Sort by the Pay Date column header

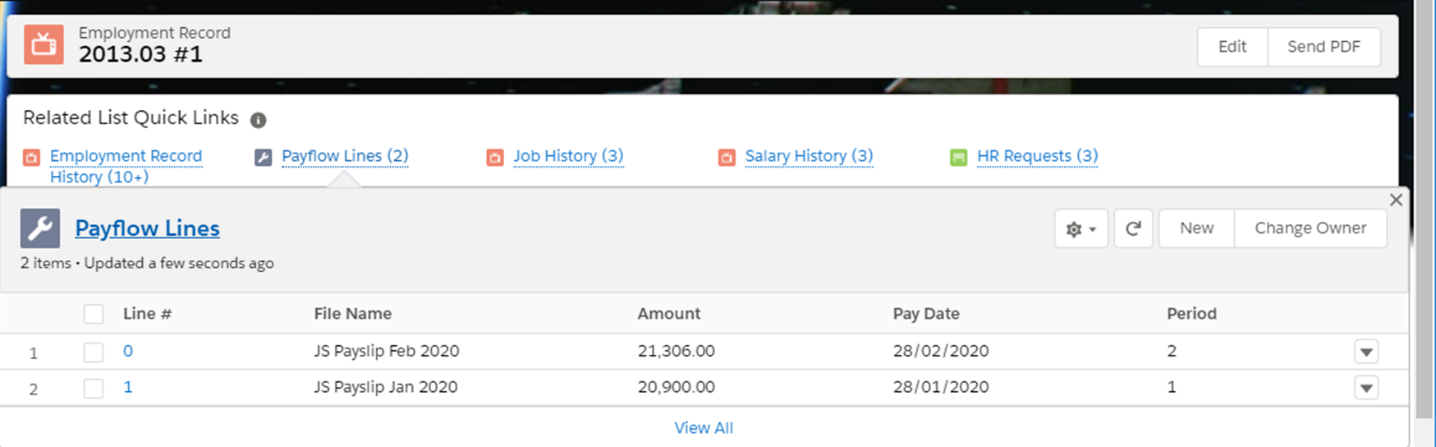click(925, 314)
